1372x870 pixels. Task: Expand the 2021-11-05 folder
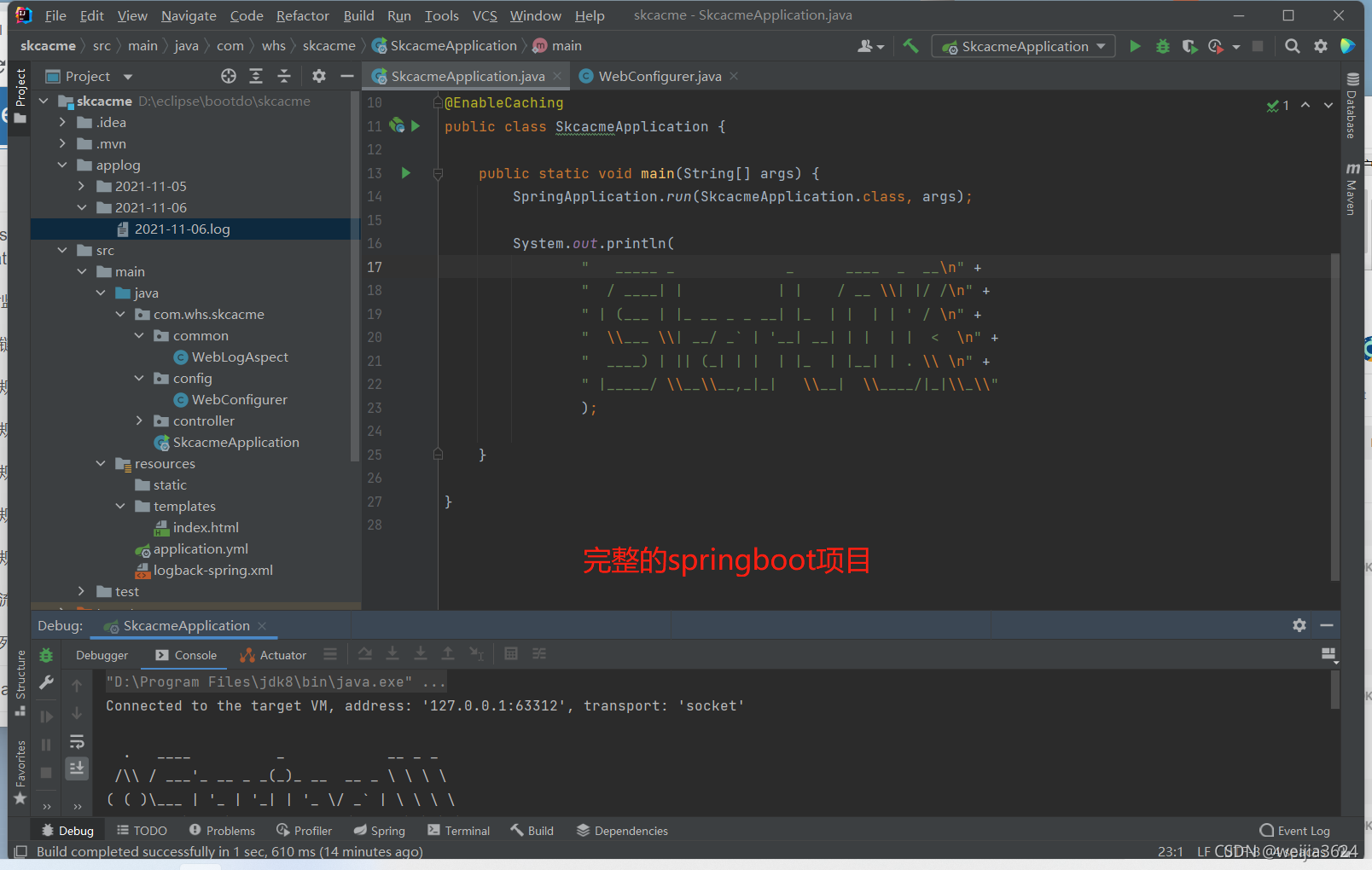[x=82, y=186]
